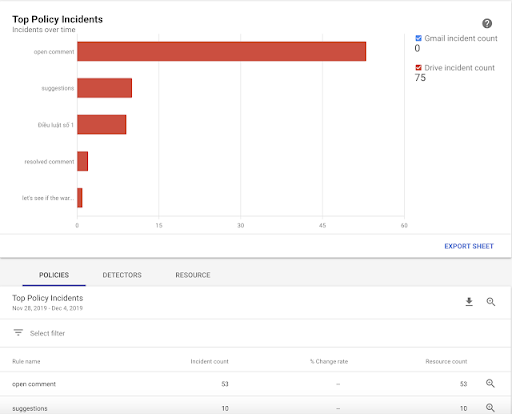Viewport: 512px width, 414px height.
Task: Sort by Incident count column header
Action: [x=209, y=361]
